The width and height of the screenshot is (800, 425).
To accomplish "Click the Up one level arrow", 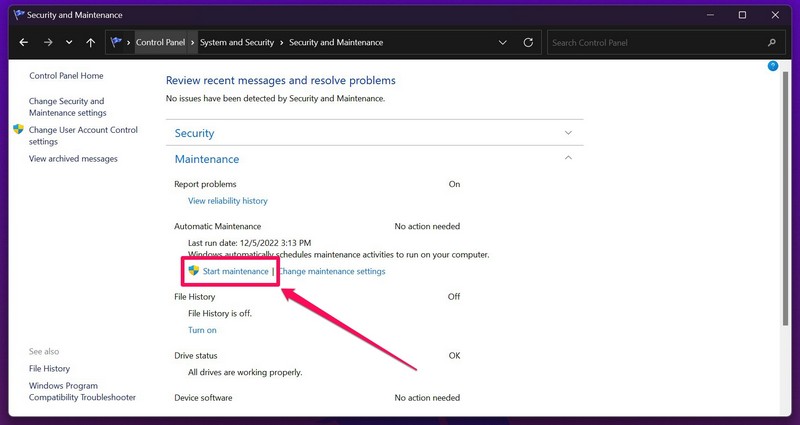I will pyautogui.click(x=91, y=43).
